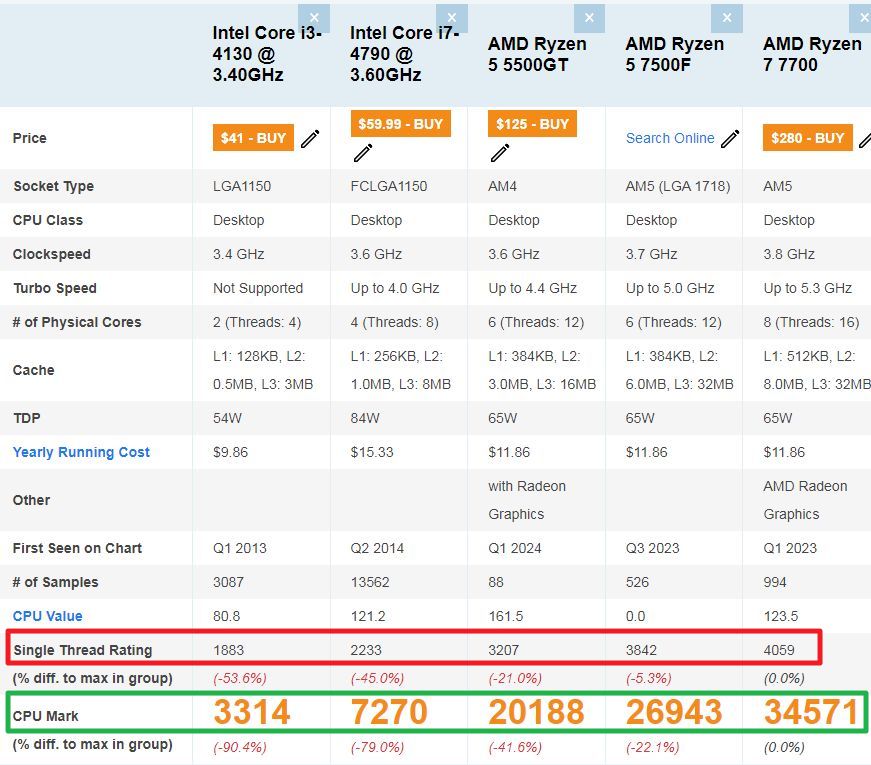Edit price pencil icon for Ryzen 5 5500GT

pyautogui.click(x=500, y=153)
